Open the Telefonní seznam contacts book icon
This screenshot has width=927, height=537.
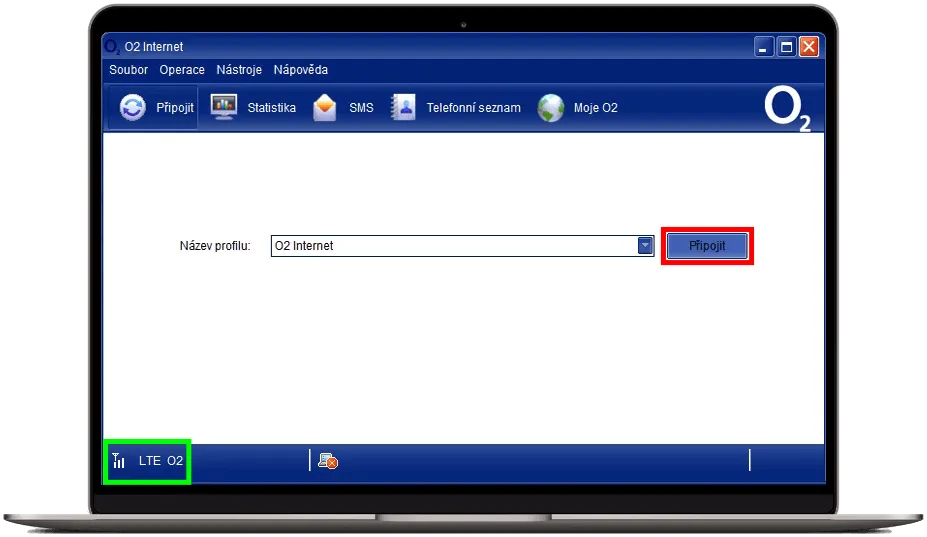pyautogui.click(x=403, y=108)
